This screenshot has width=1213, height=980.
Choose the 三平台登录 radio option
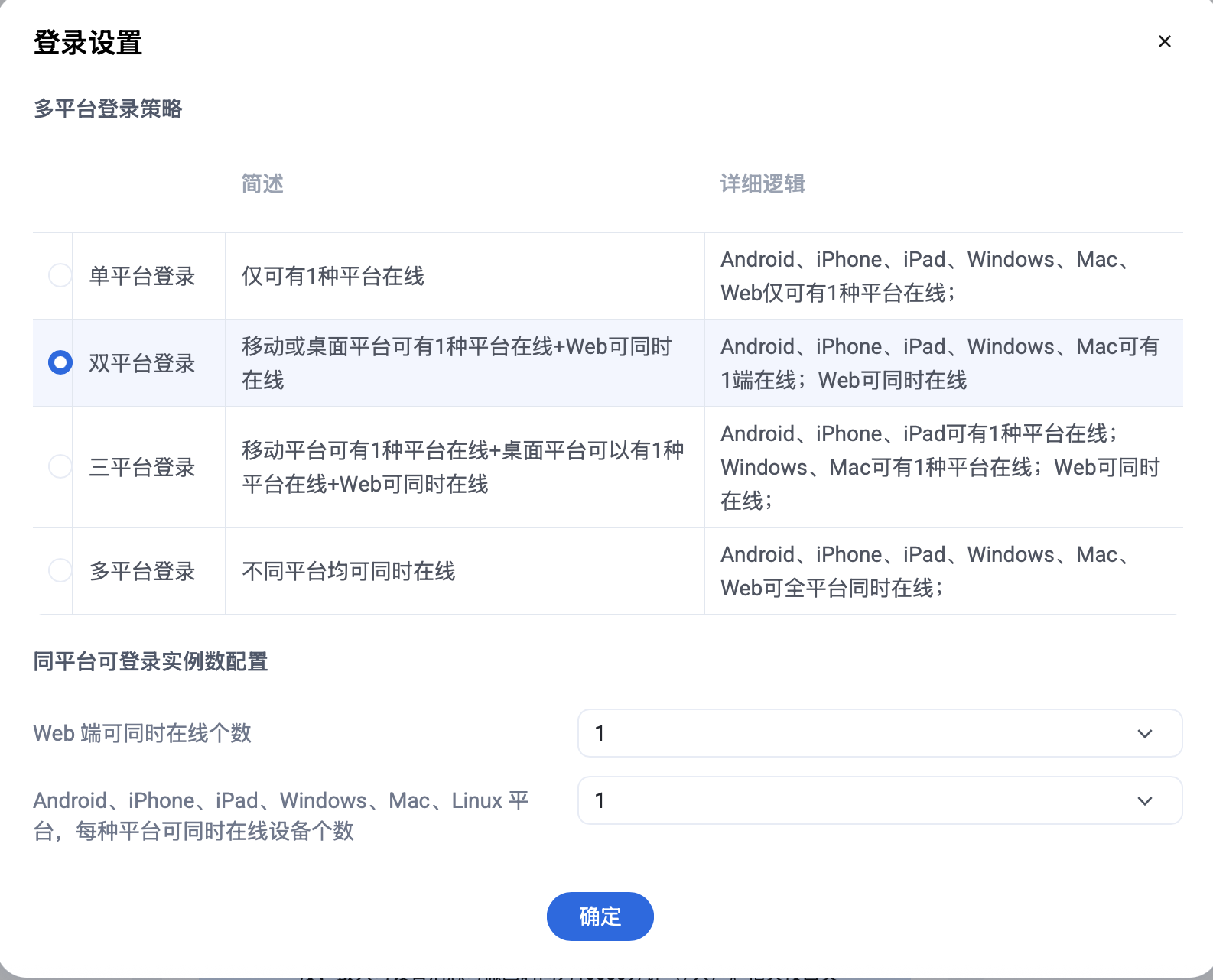point(60,466)
